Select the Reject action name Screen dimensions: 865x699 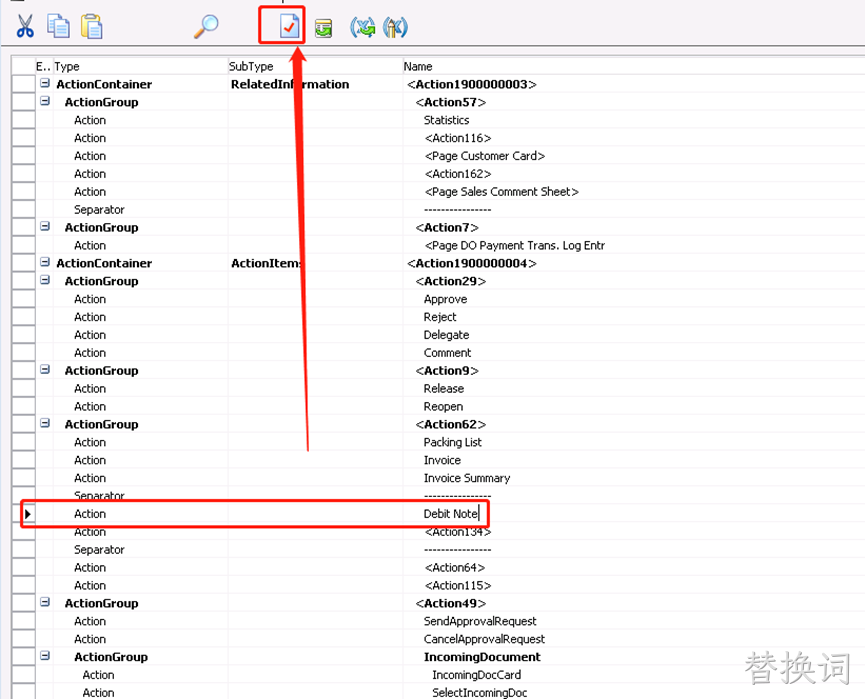pyautogui.click(x=440, y=317)
